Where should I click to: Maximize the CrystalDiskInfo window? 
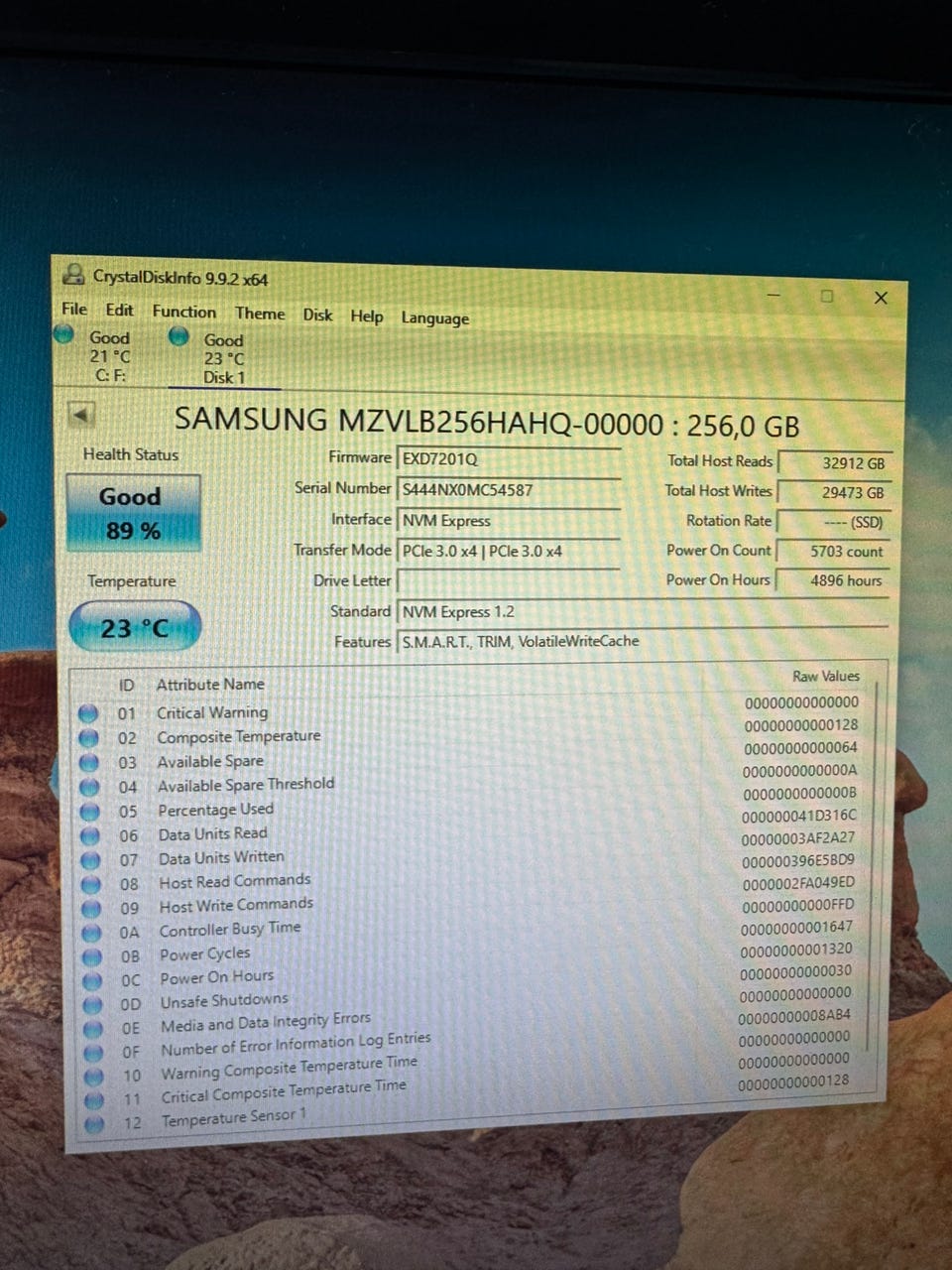[x=827, y=296]
